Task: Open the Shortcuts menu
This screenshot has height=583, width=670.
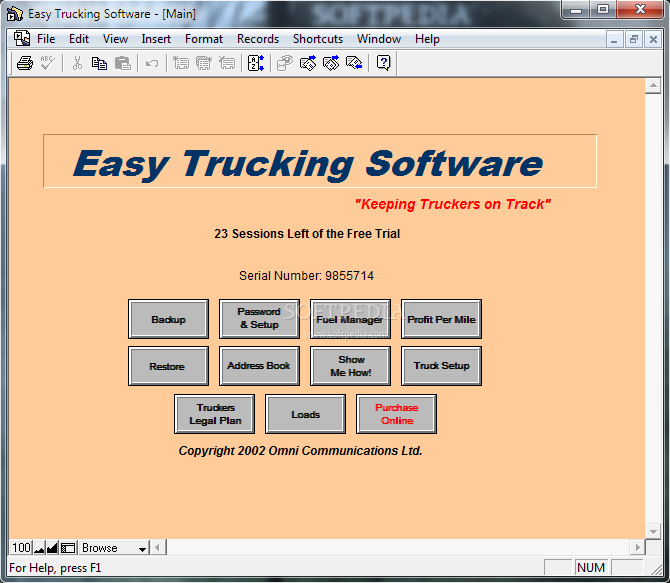Action: [x=318, y=39]
